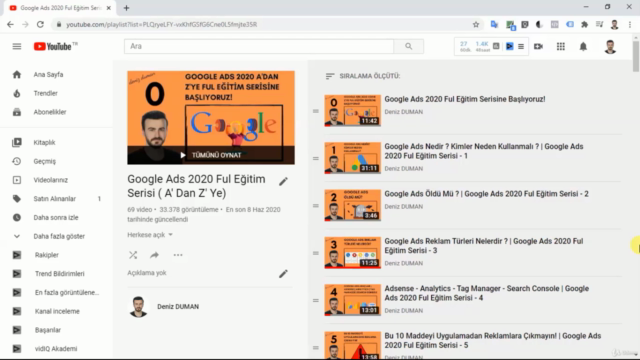Open the playlist three-dot more menu
640x360 pixels.
pyautogui.click(x=178, y=255)
